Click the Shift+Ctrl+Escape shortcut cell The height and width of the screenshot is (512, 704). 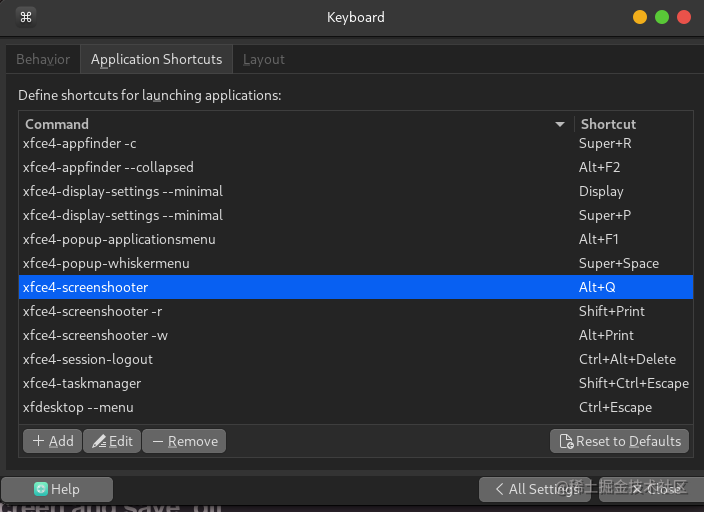click(x=634, y=384)
